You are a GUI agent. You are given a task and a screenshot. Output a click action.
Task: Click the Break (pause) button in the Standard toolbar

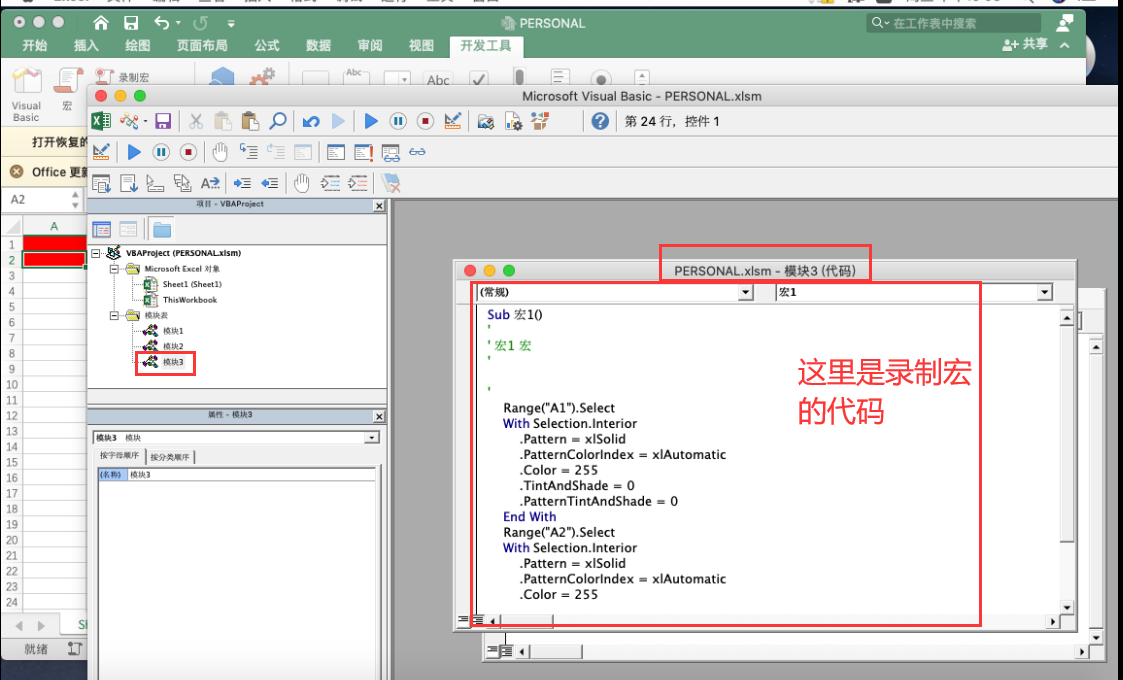[398, 121]
